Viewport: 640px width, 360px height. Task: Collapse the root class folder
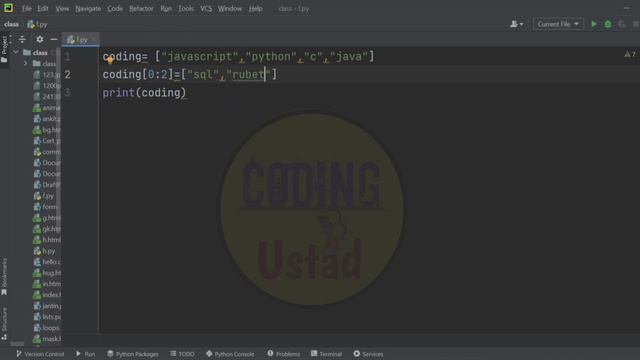16,53
